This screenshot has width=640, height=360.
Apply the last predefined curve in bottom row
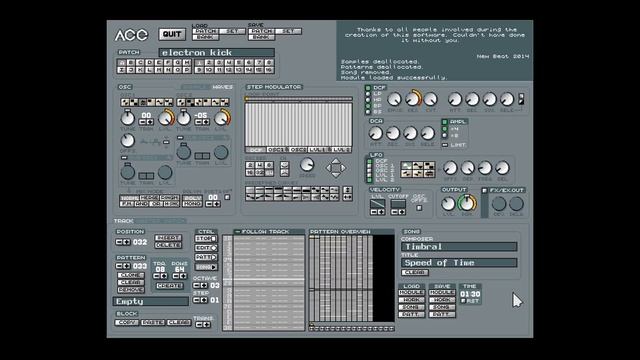[334, 197]
